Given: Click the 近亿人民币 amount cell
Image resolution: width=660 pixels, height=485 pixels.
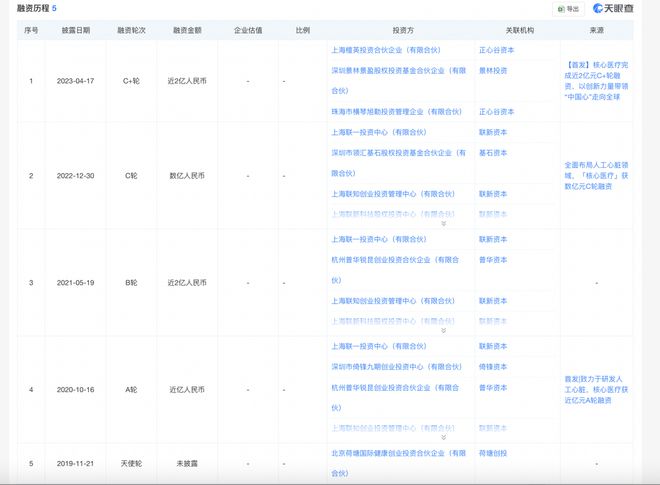Looking at the screenshot, I should point(187,389).
